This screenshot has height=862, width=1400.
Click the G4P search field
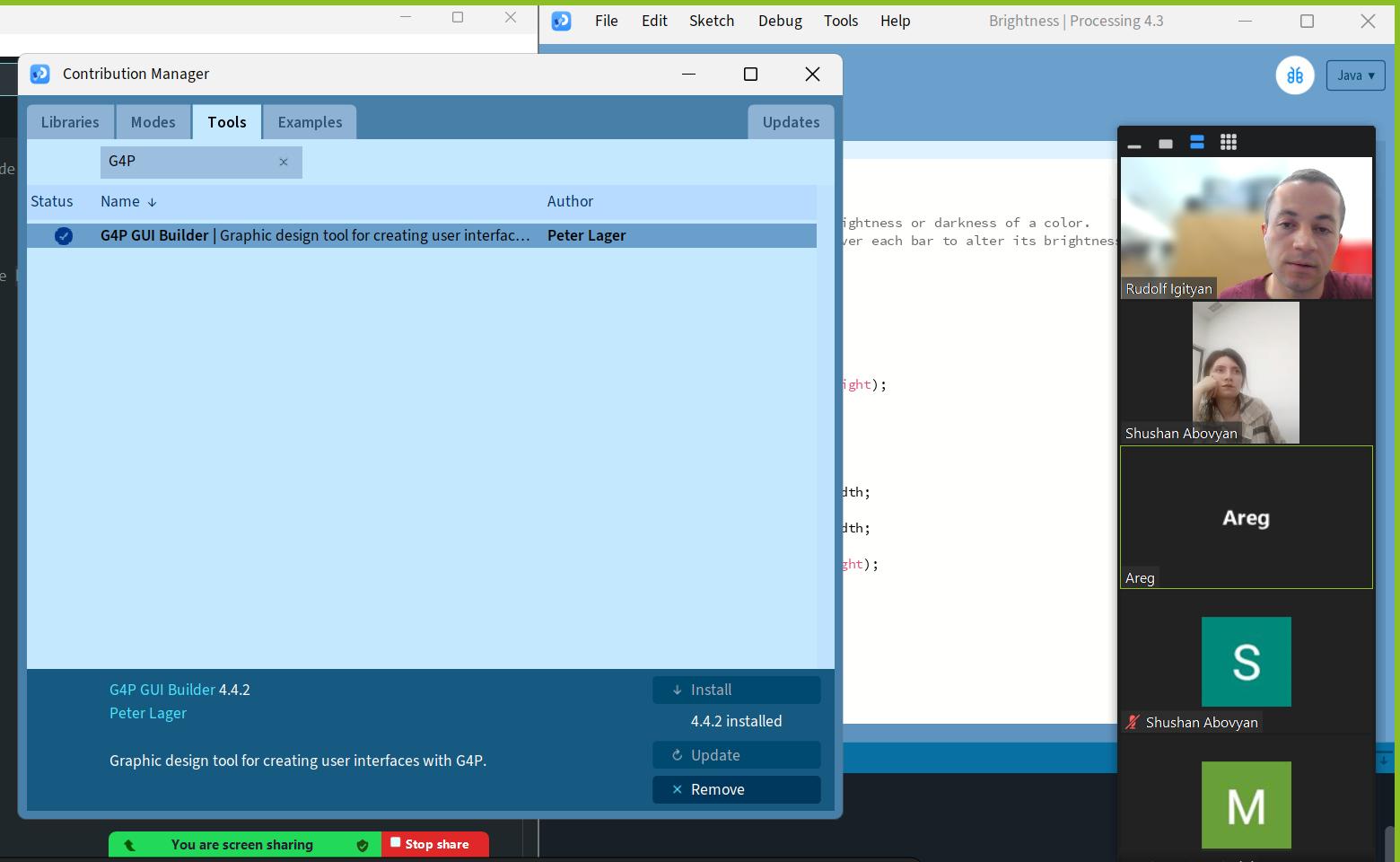[x=201, y=162]
